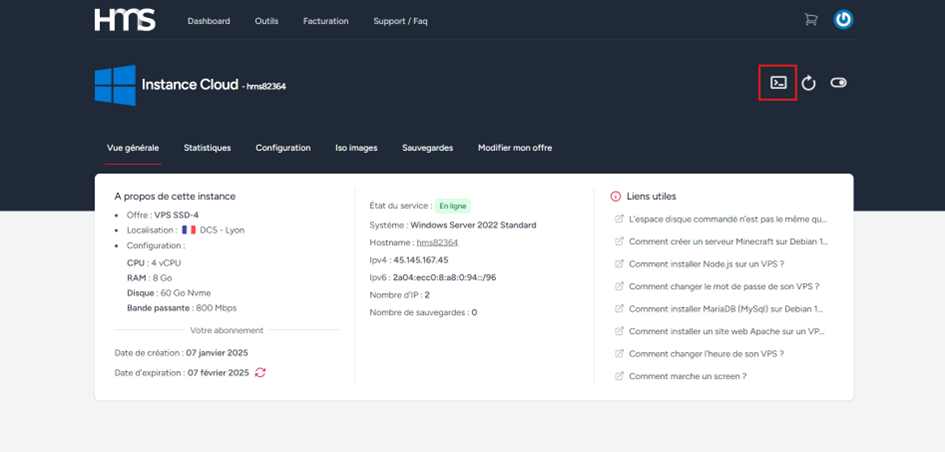This screenshot has height=452, width=945.
Task: Click the Liens utiles info icon
Action: coord(615,196)
